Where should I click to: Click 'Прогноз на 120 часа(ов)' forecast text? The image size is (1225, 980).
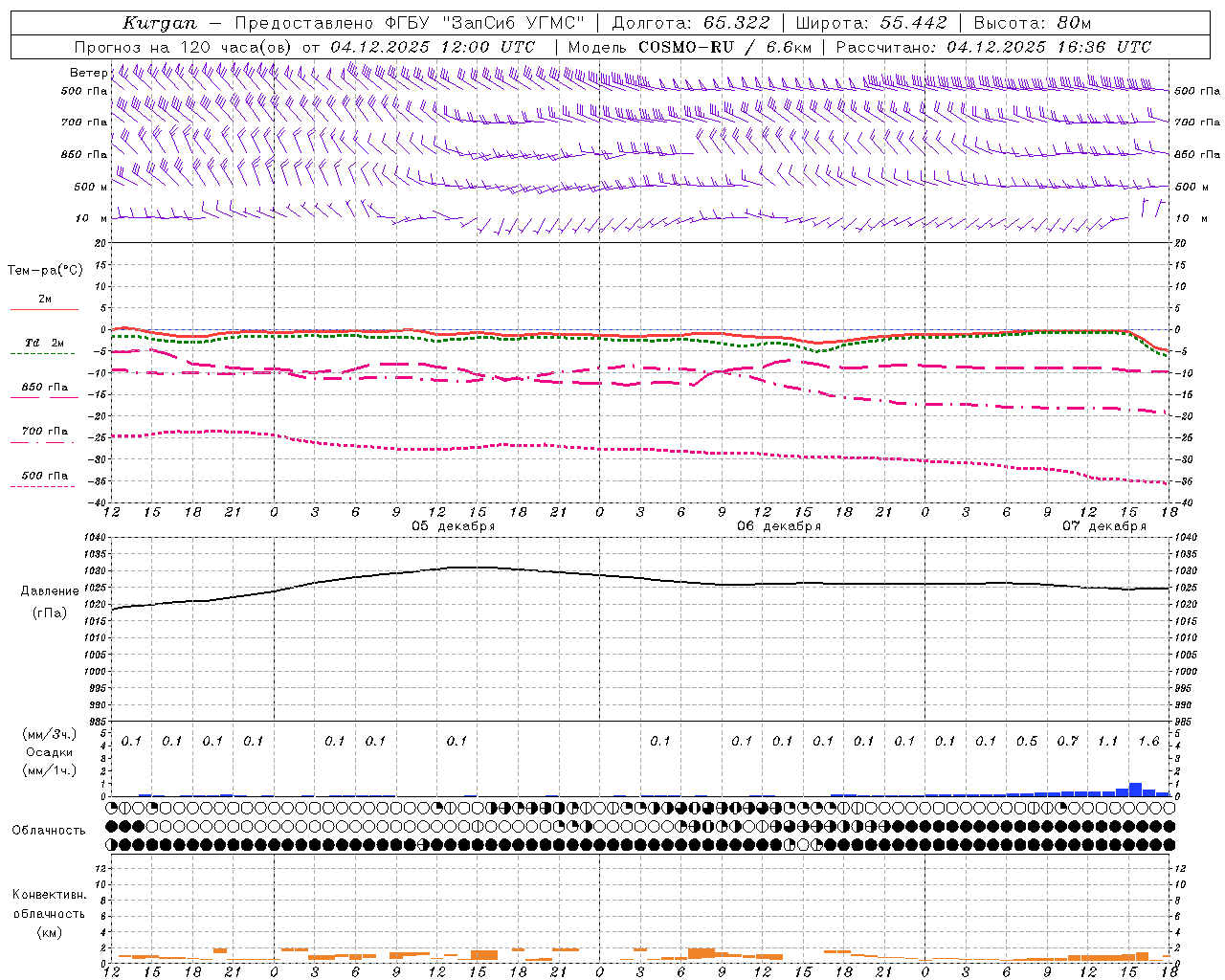pos(185,47)
